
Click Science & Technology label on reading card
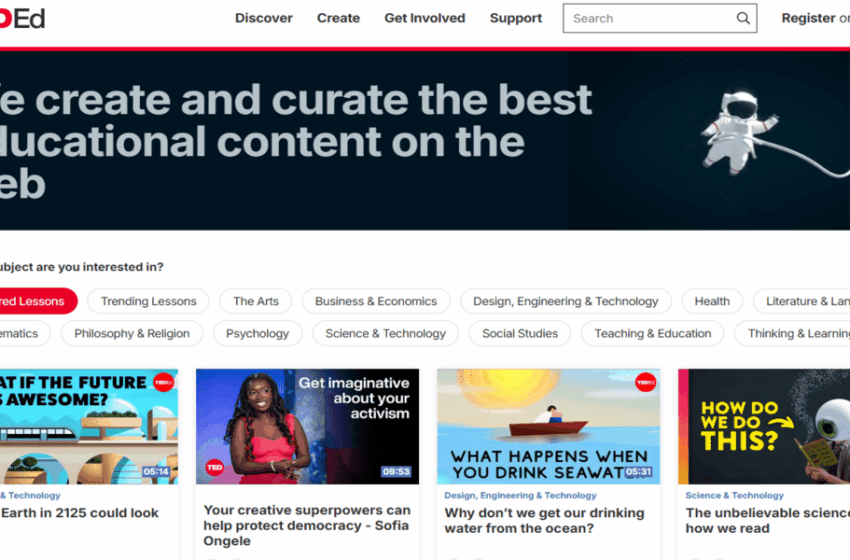[x=735, y=495]
